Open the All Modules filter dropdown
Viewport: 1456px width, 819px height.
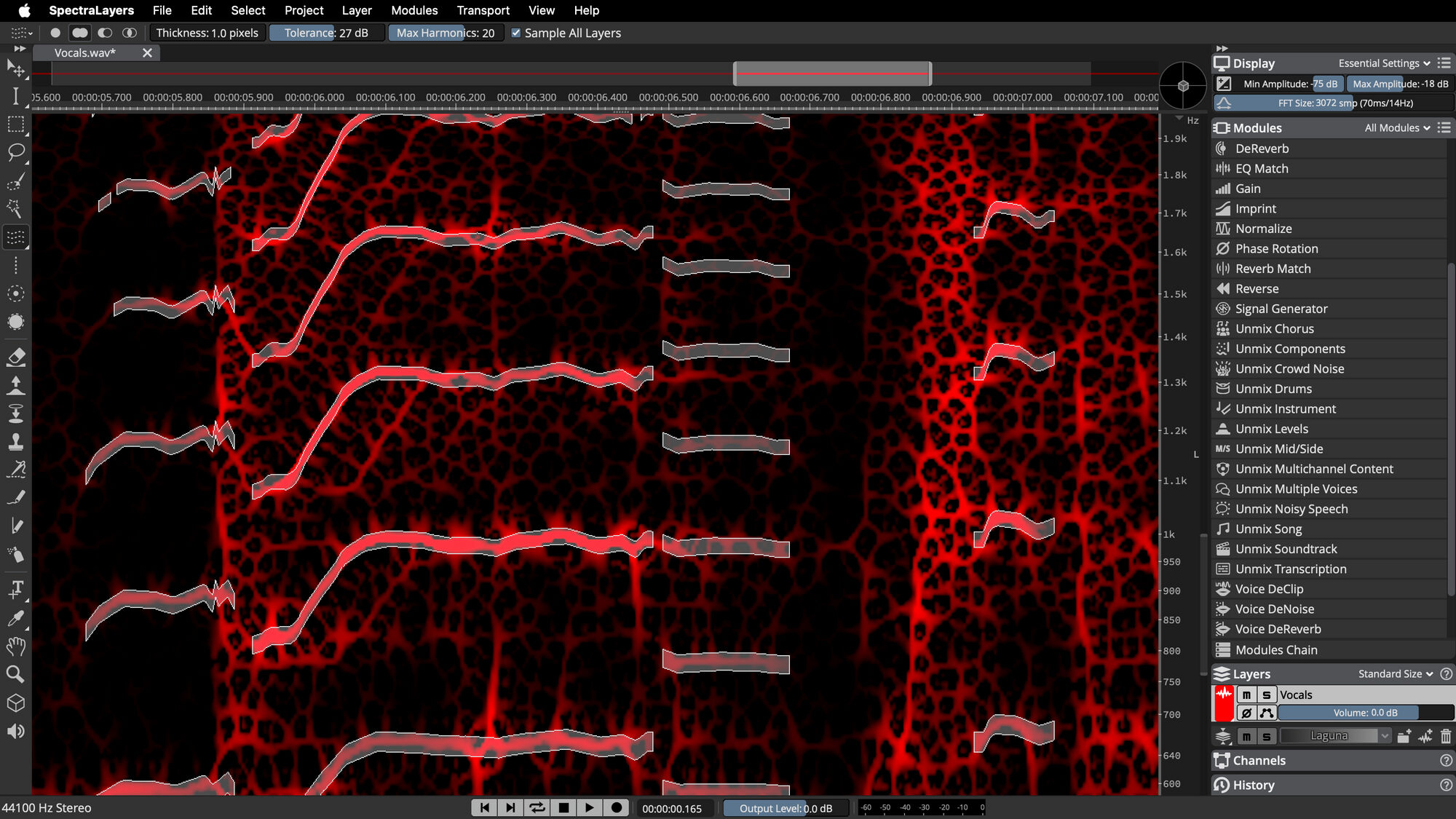point(1397,127)
